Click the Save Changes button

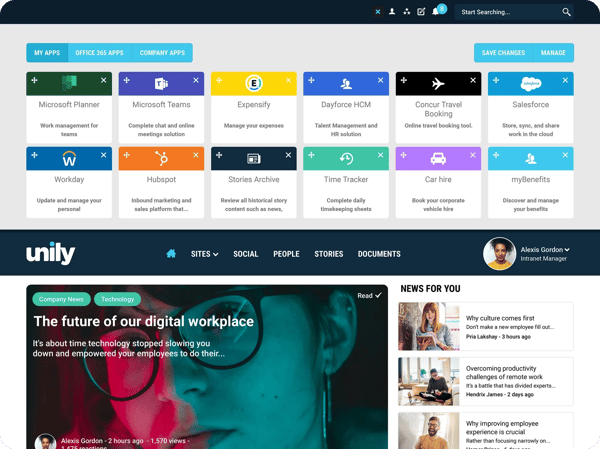pyautogui.click(x=503, y=52)
